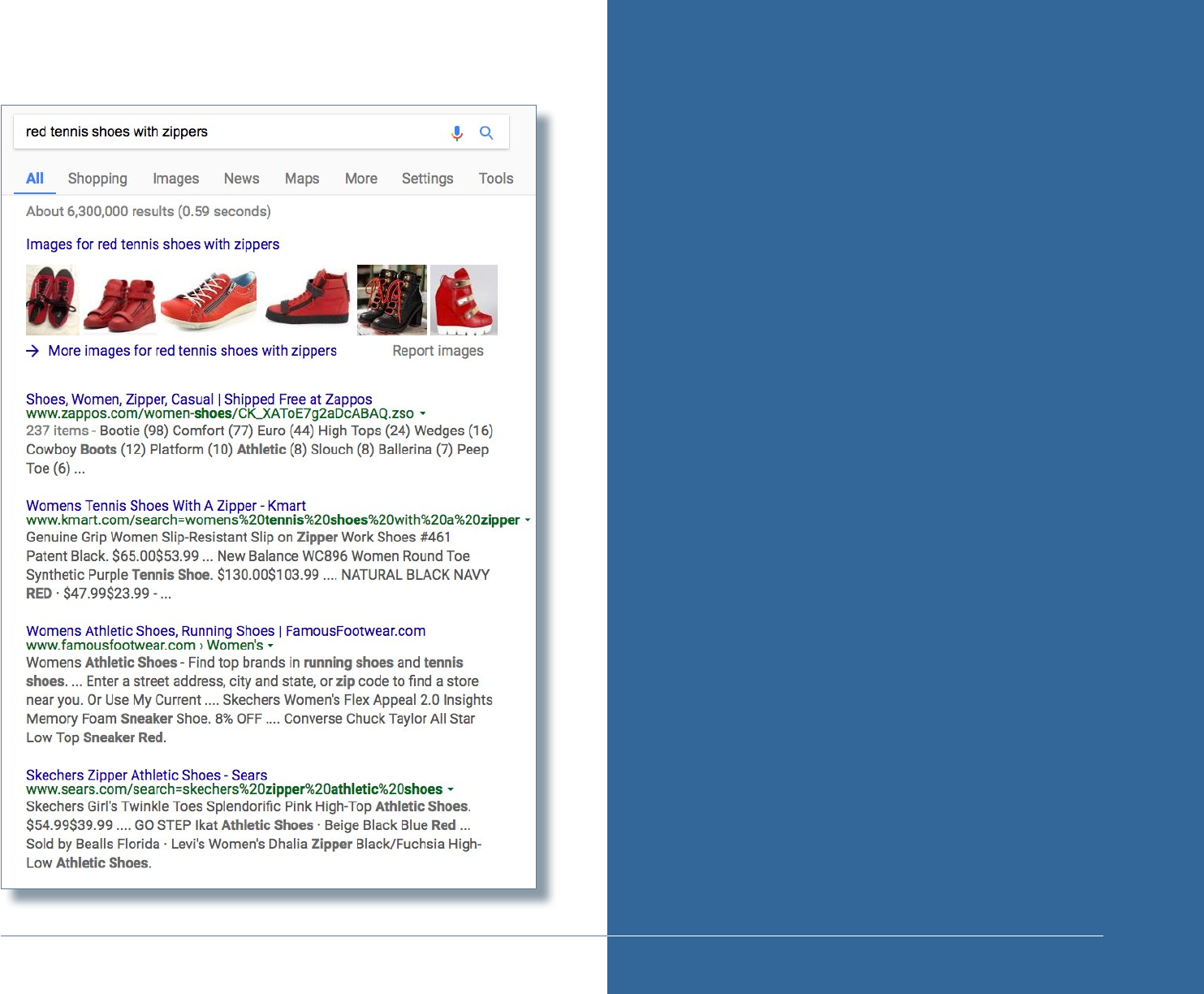Image resolution: width=1204 pixels, height=994 pixels.
Task: Open first red sneaker thumbnail with laces
Action: [x=53, y=300]
